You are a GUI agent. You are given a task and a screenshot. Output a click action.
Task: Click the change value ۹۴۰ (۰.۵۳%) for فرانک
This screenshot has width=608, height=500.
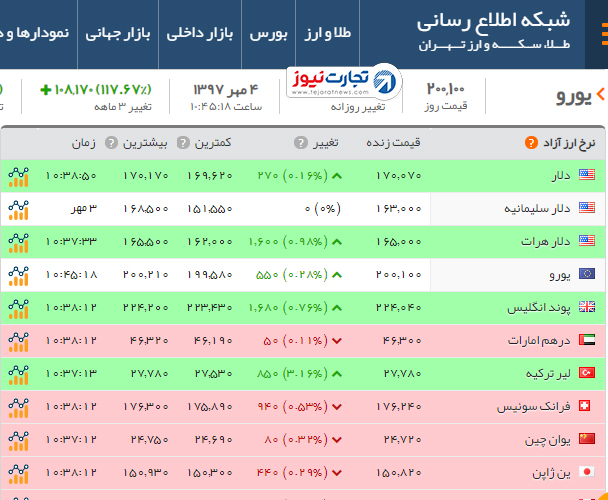[x=292, y=407]
